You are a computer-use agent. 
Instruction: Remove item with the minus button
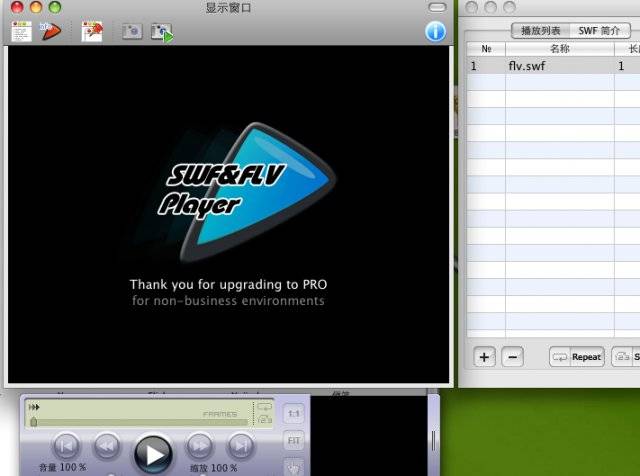tap(511, 356)
